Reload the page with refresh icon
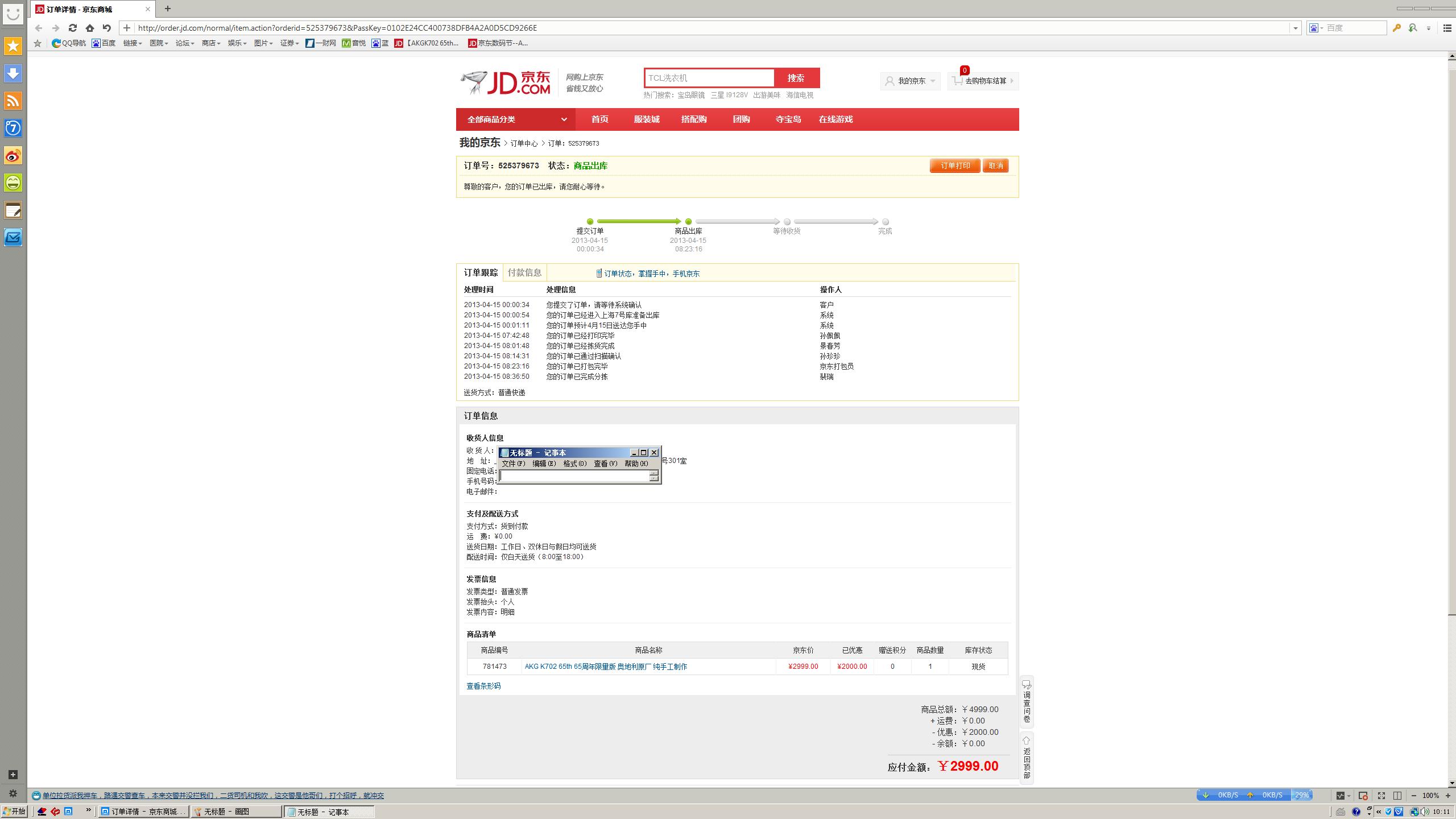Image resolution: width=1456 pixels, height=819 pixels. coord(72,27)
